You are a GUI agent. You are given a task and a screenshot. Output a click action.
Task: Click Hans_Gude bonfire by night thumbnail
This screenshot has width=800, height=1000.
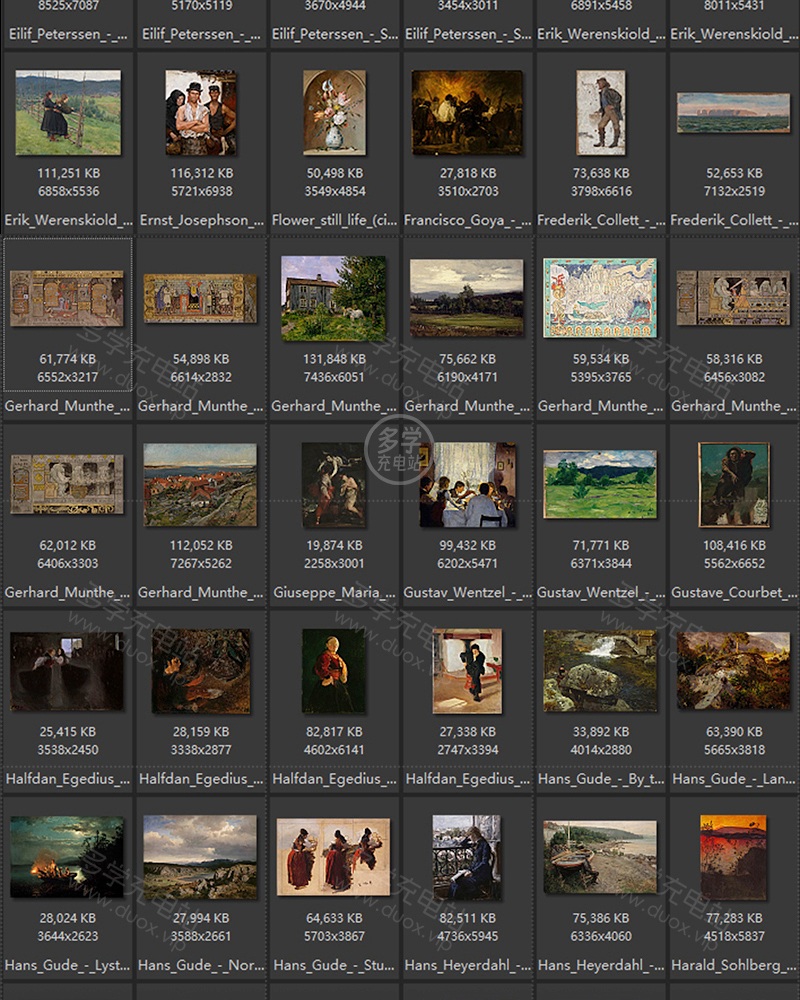point(68,857)
